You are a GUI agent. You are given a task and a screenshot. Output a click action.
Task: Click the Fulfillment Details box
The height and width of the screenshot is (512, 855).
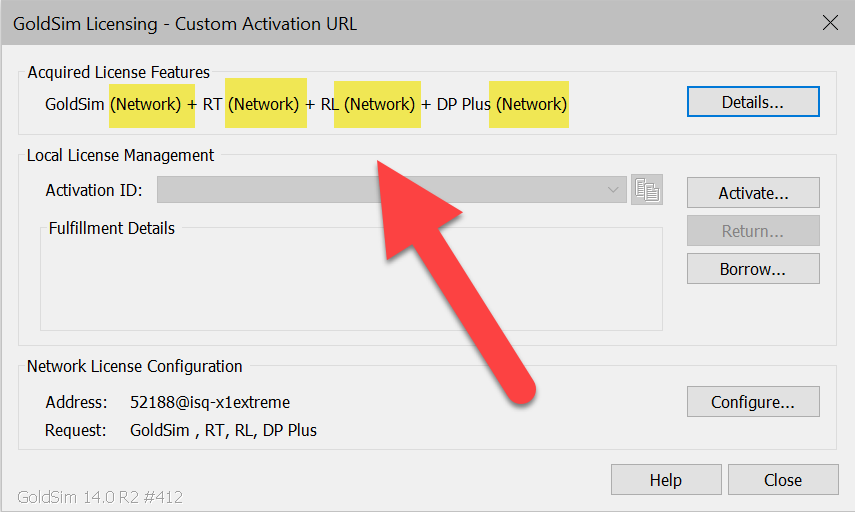351,279
